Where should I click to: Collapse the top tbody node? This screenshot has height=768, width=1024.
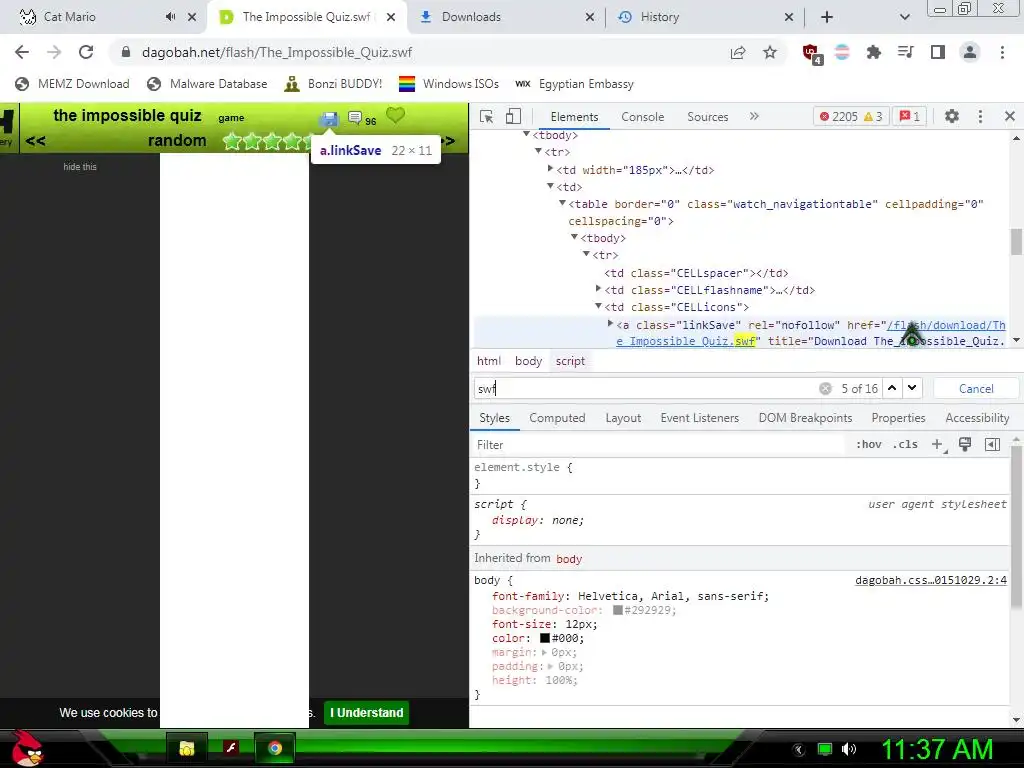pos(526,135)
